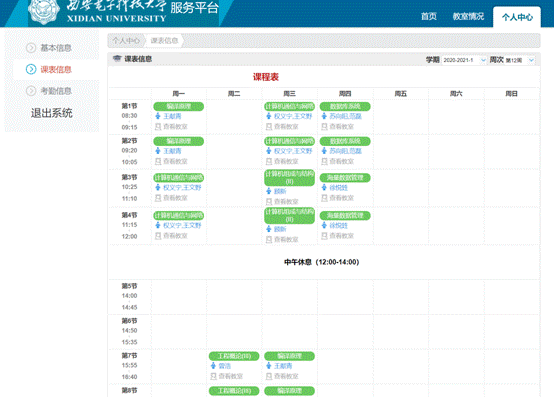The height and width of the screenshot is (397, 554).
Task: Click teacher names link in Wednesday 第2节
Action: (293, 151)
